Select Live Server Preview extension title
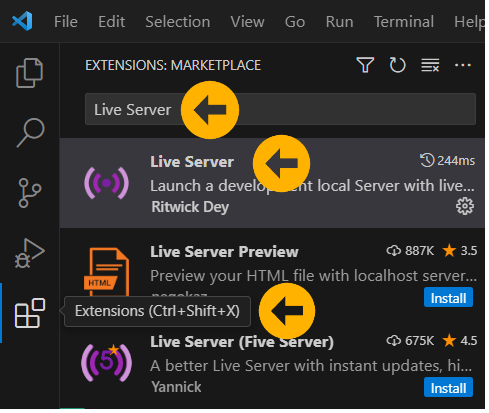The height and width of the screenshot is (413, 489). [224, 252]
